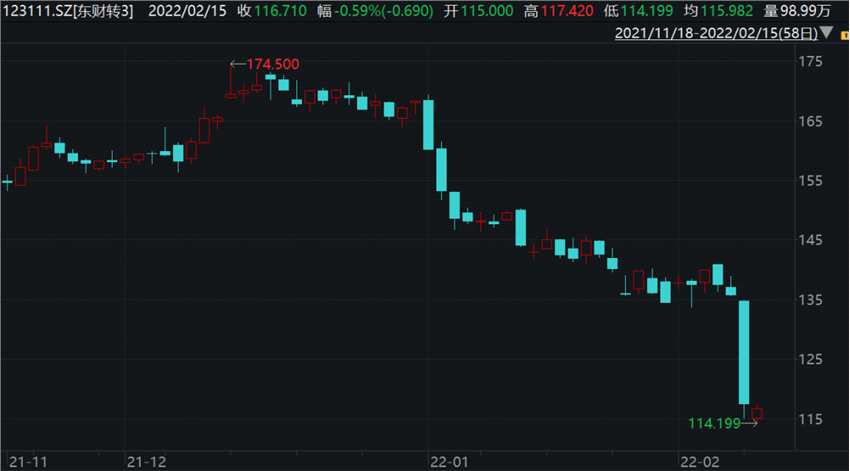Click the yellow icon beside the date dropdown
850x471 pixels.
pos(845,35)
